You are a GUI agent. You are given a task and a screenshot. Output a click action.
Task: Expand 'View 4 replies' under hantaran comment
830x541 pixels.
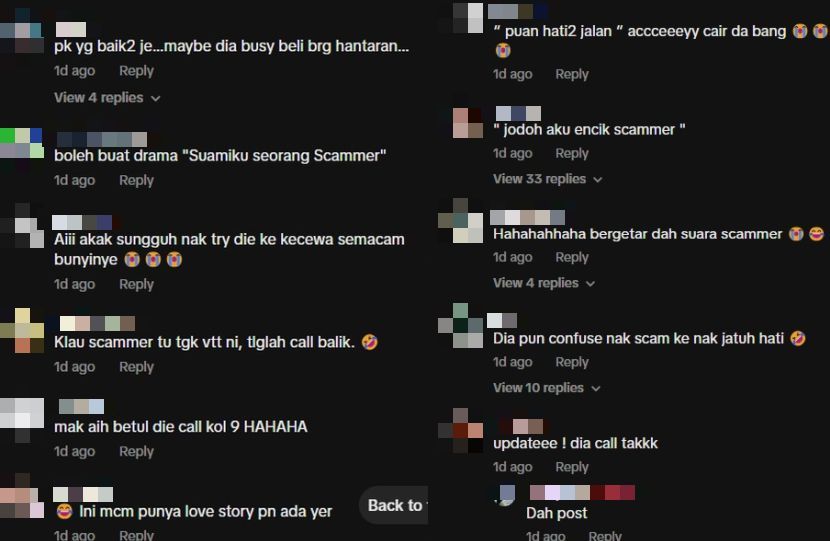click(x=107, y=98)
